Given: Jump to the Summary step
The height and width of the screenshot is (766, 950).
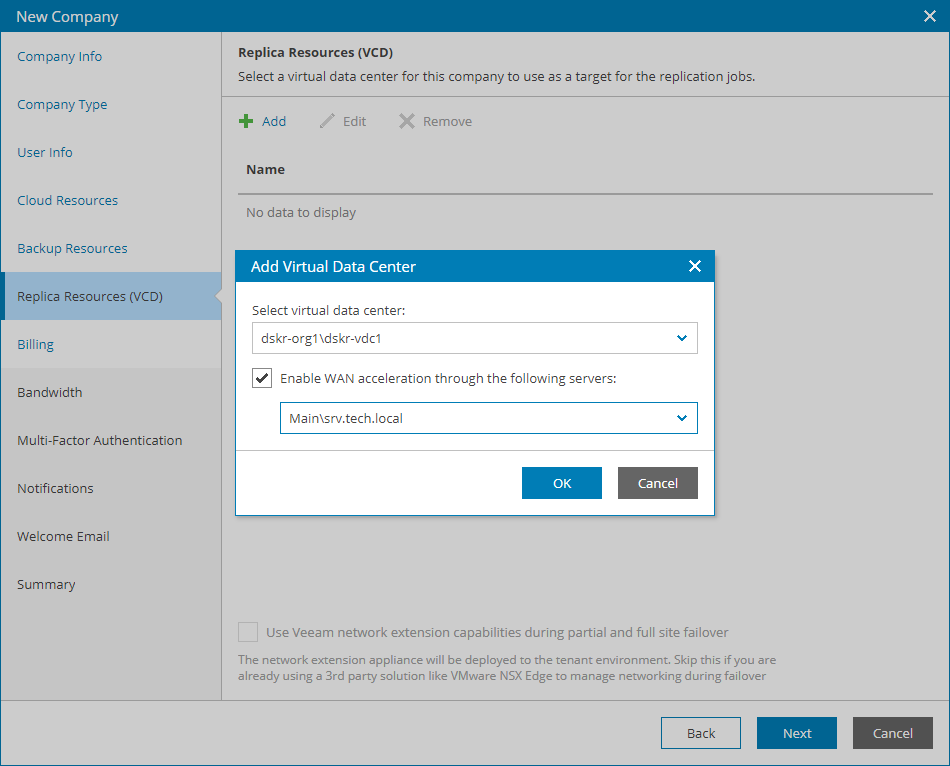Looking at the screenshot, I should (46, 584).
